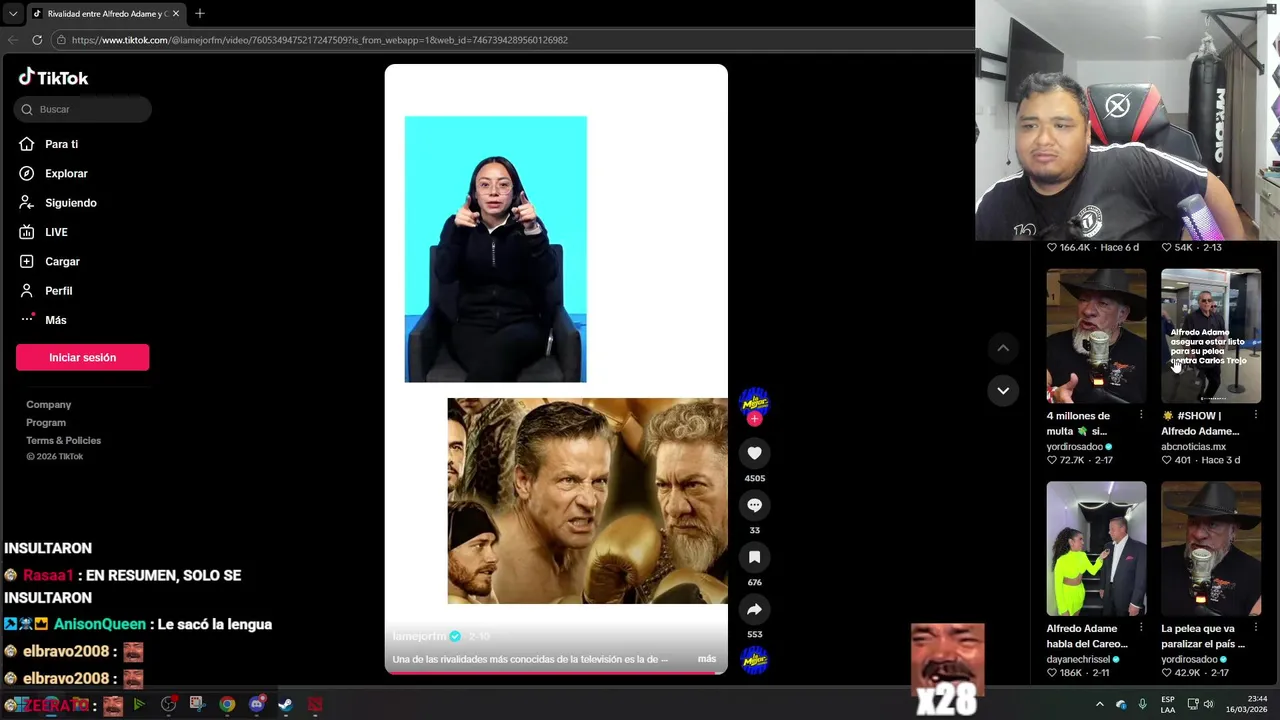Switch the ESP LAA input language
The image size is (1280, 720).
1168,704
